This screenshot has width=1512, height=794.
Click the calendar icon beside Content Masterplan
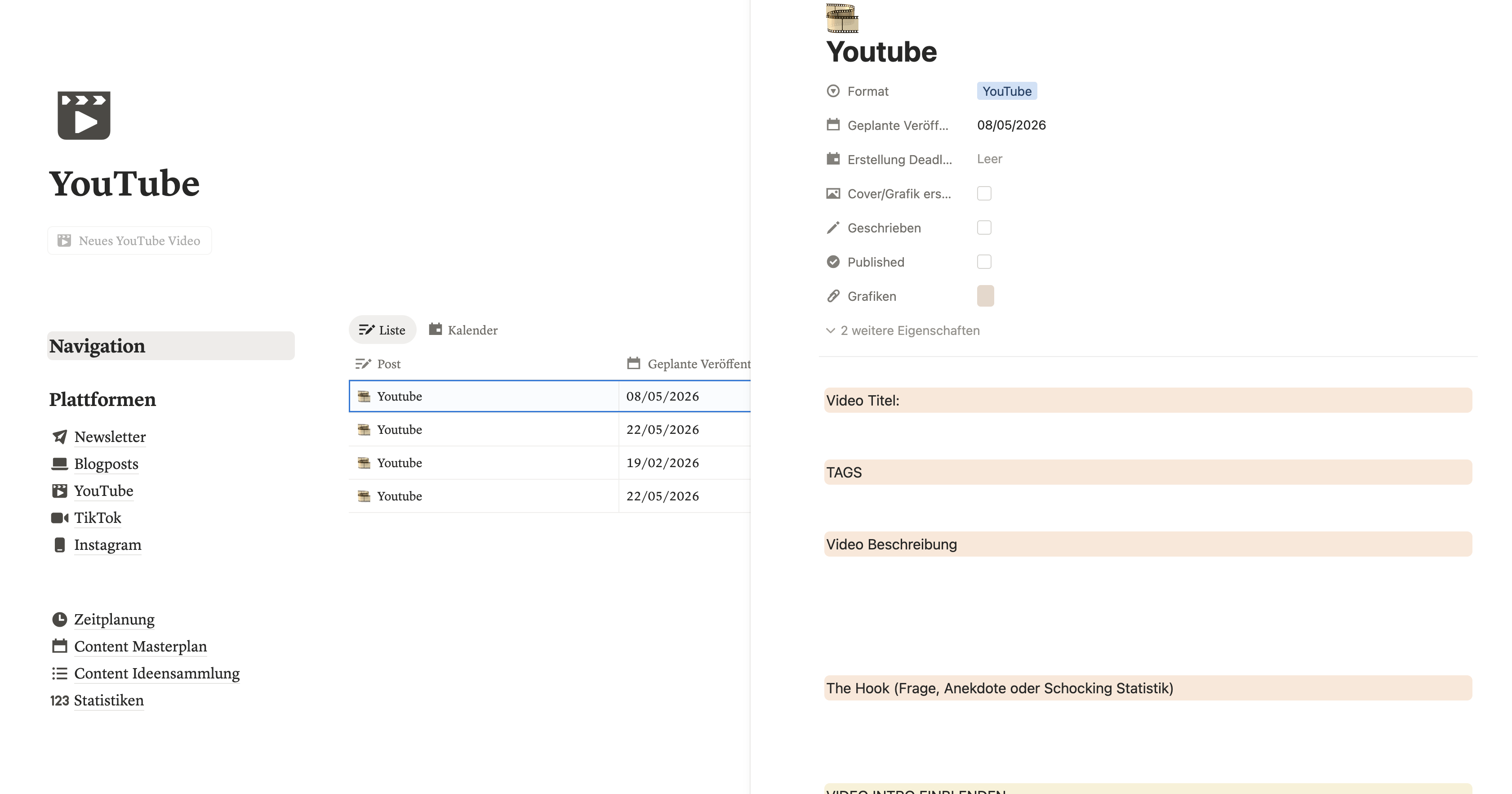[x=59, y=647]
